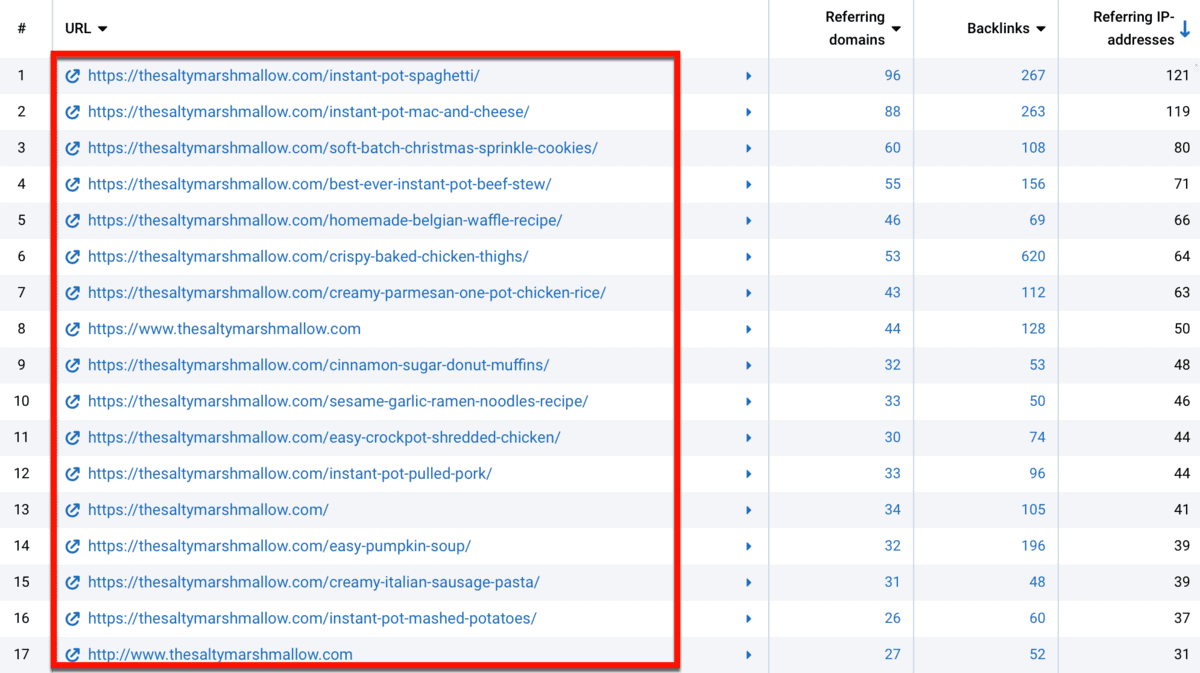Open external icon for http://www.thesaltymarshmallow.com
Viewport: 1200px width, 673px height.
(72, 655)
